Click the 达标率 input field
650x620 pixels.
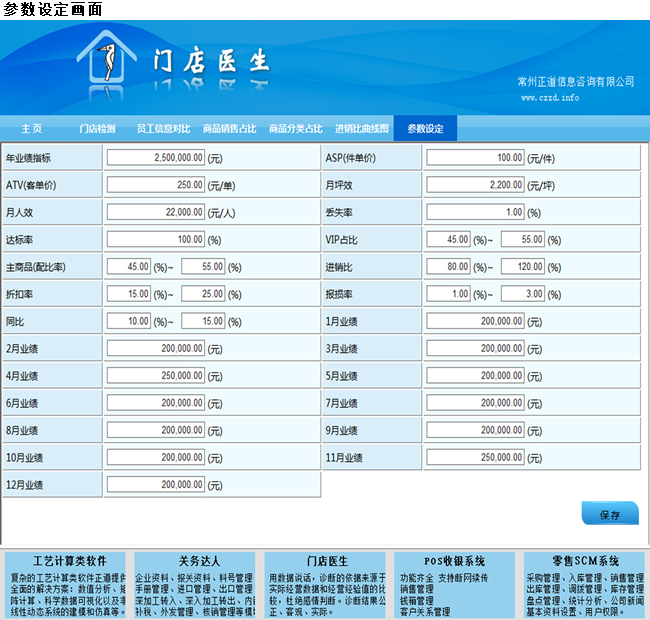tap(156, 240)
